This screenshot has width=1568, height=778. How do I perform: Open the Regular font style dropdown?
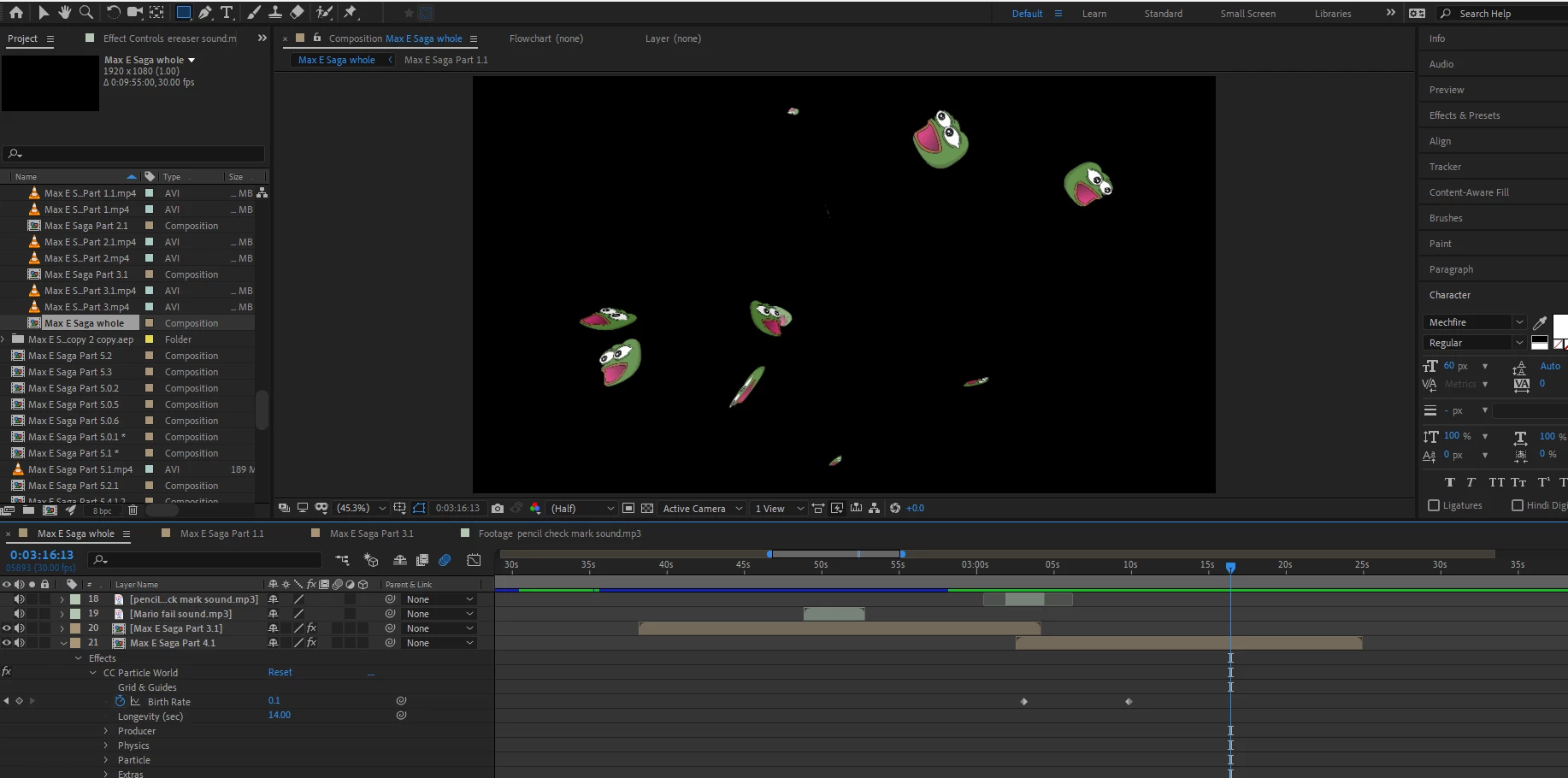coord(1475,343)
